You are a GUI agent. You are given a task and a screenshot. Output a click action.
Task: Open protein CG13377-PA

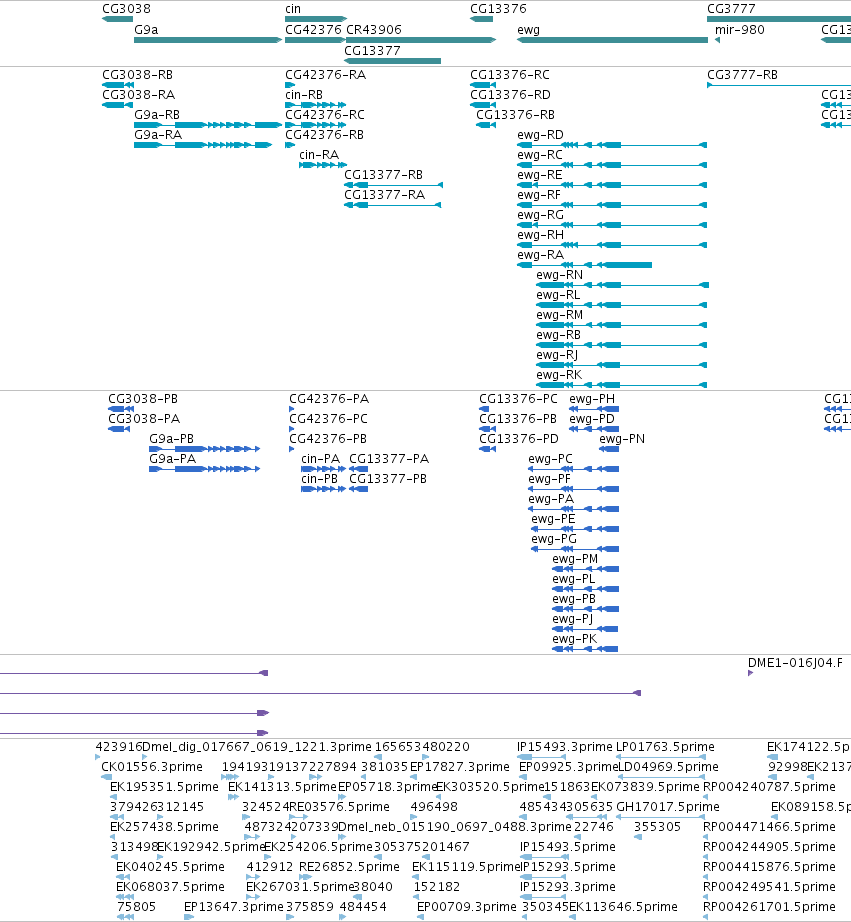[389, 459]
